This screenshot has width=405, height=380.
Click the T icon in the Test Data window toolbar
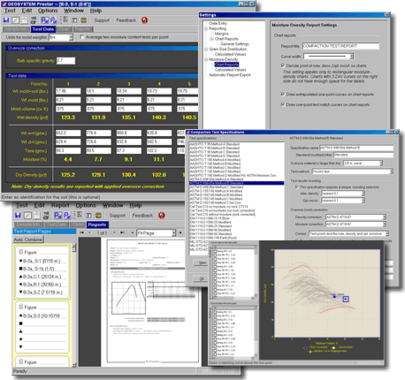[74, 20]
